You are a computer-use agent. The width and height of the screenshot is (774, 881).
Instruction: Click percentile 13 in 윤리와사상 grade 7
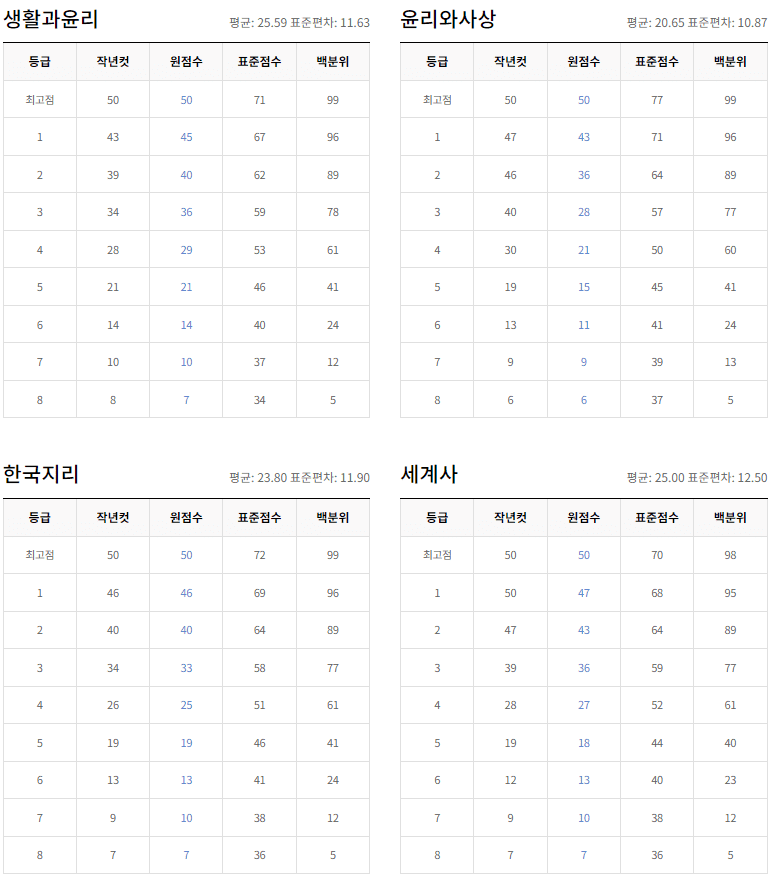tap(730, 362)
